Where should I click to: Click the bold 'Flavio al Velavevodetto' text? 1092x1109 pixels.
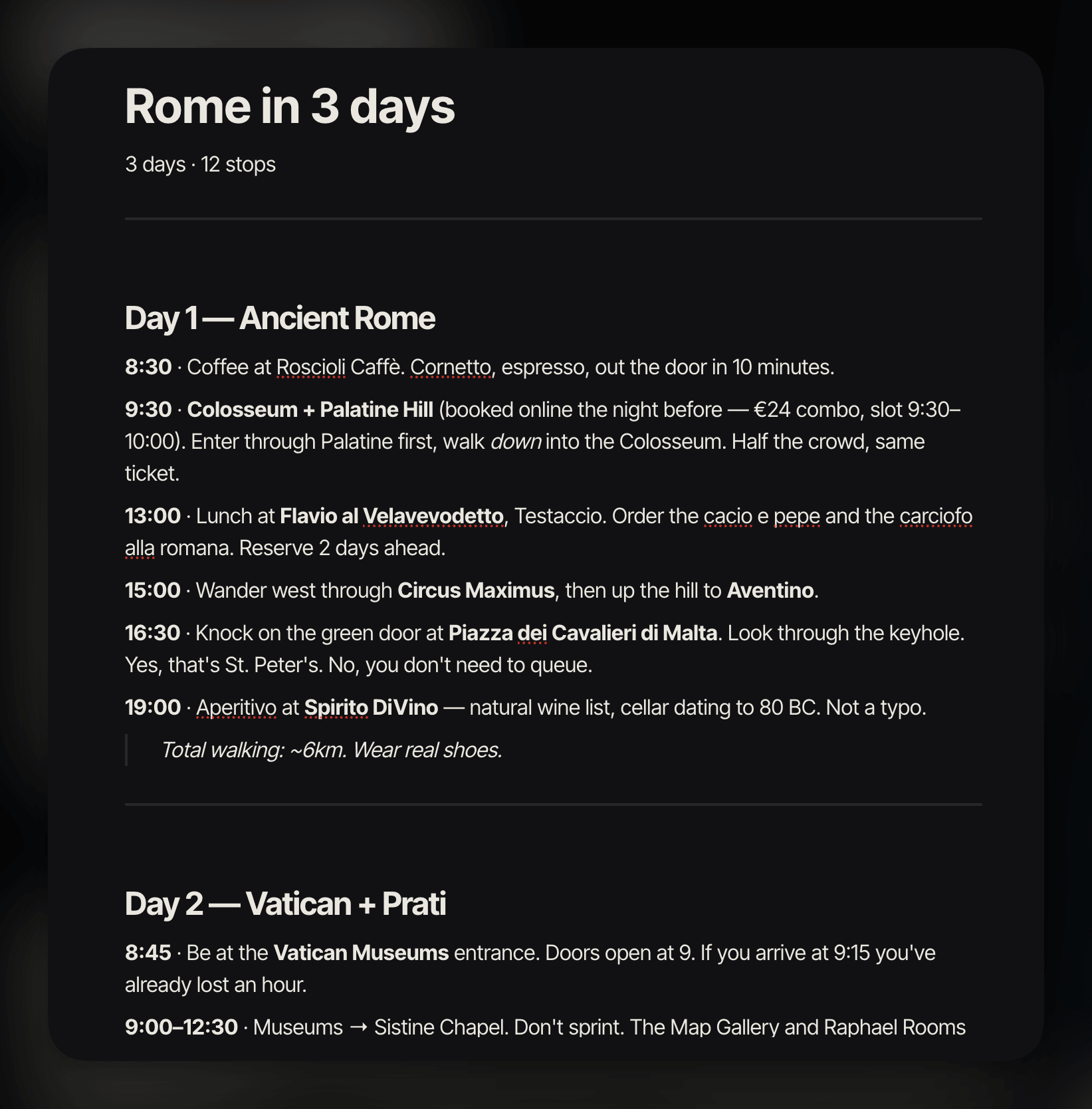[392, 516]
